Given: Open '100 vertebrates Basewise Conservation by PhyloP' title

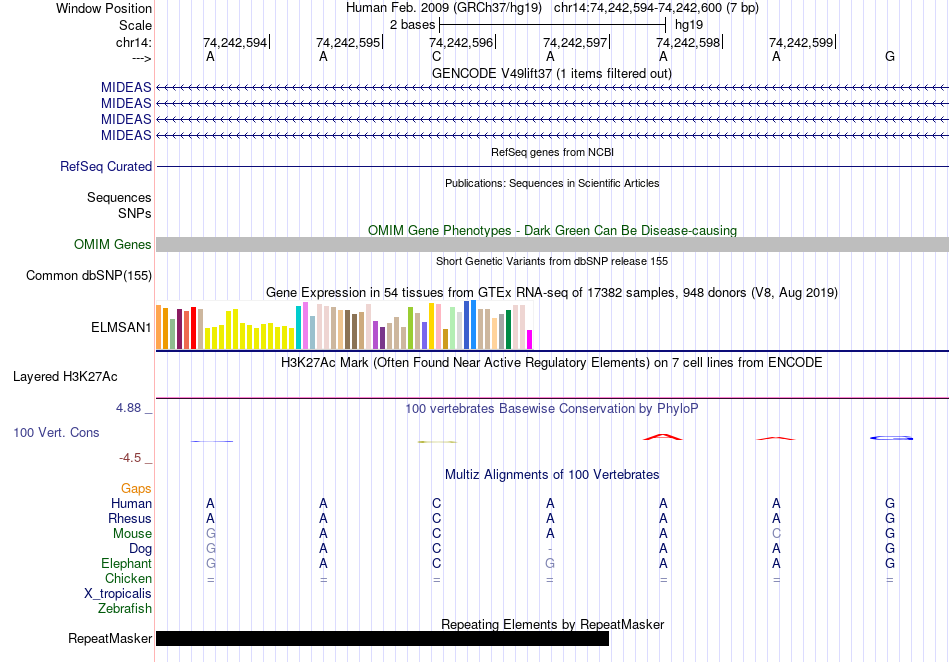Looking at the screenshot, I should pyautogui.click(x=551, y=408).
